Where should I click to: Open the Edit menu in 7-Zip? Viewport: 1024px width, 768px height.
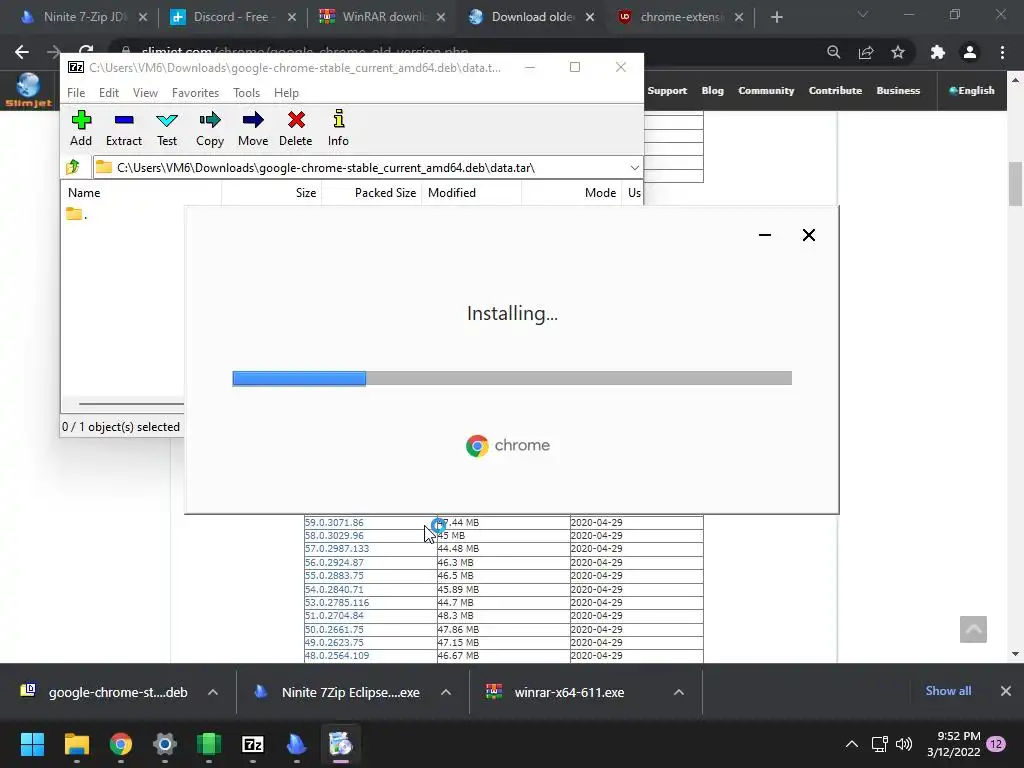pos(108,93)
